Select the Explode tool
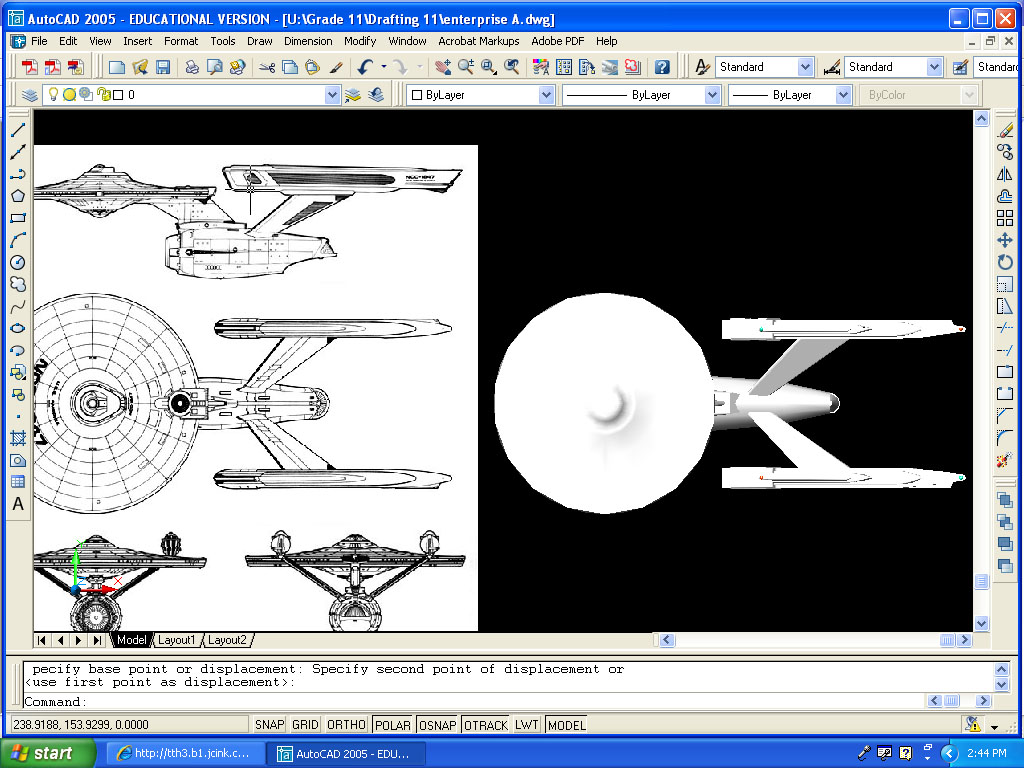This screenshot has width=1024, height=768. tap(1005, 460)
